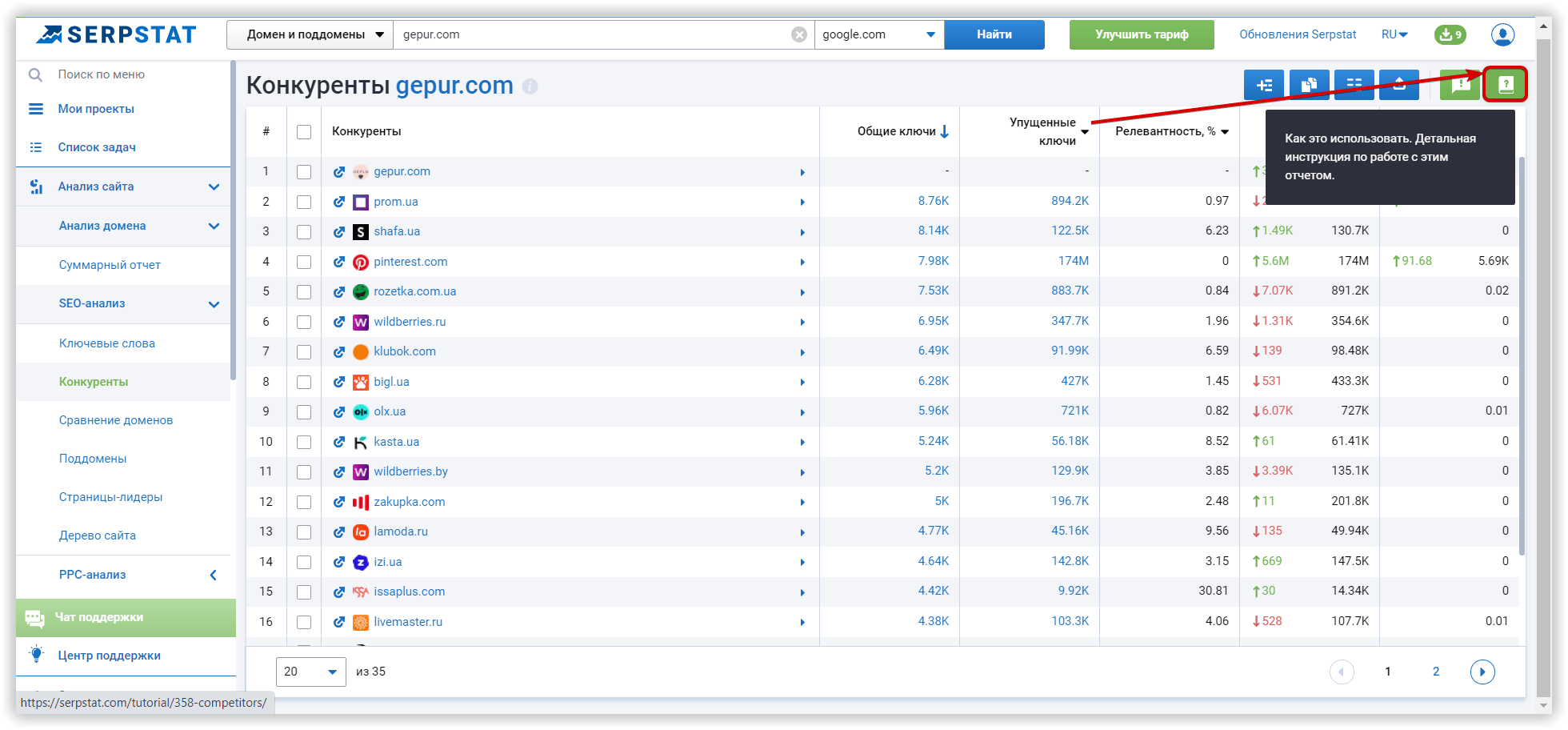Click external link icon for olx.ua
Image resolution: width=1568 pixels, height=730 pixels.
(339, 411)
